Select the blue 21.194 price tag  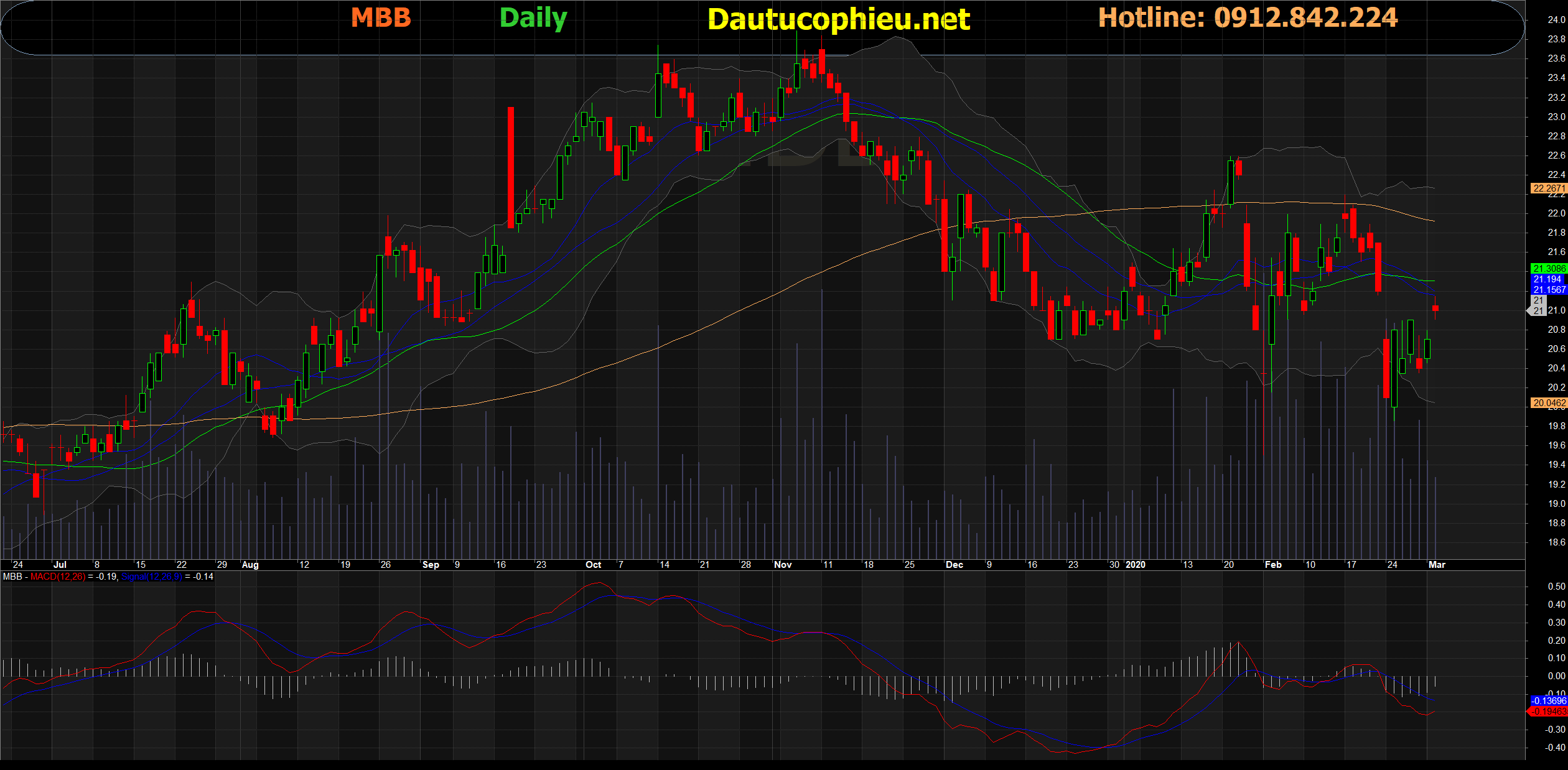[x=1548, y=279]
